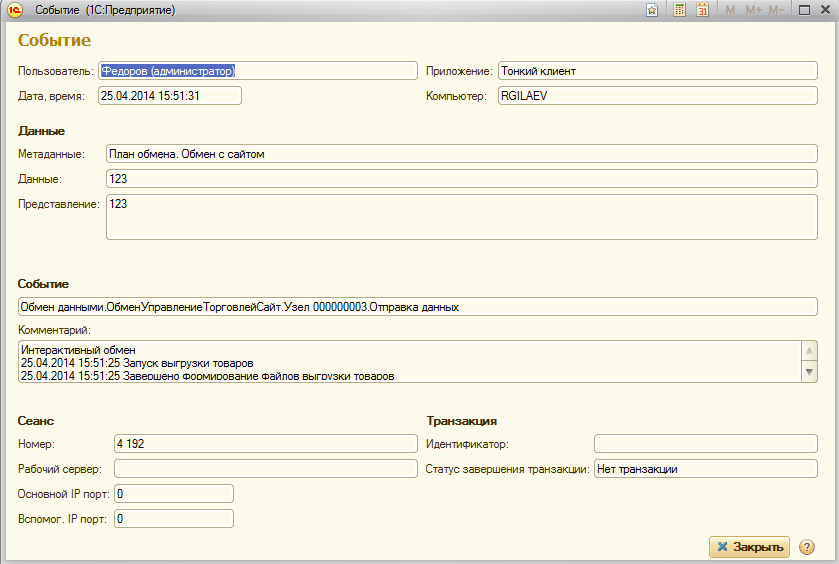This screenshot has height=564, width=839.
Task: Open the calculator from the title bar
Action: pyautogui.click(x=680, y=10)
